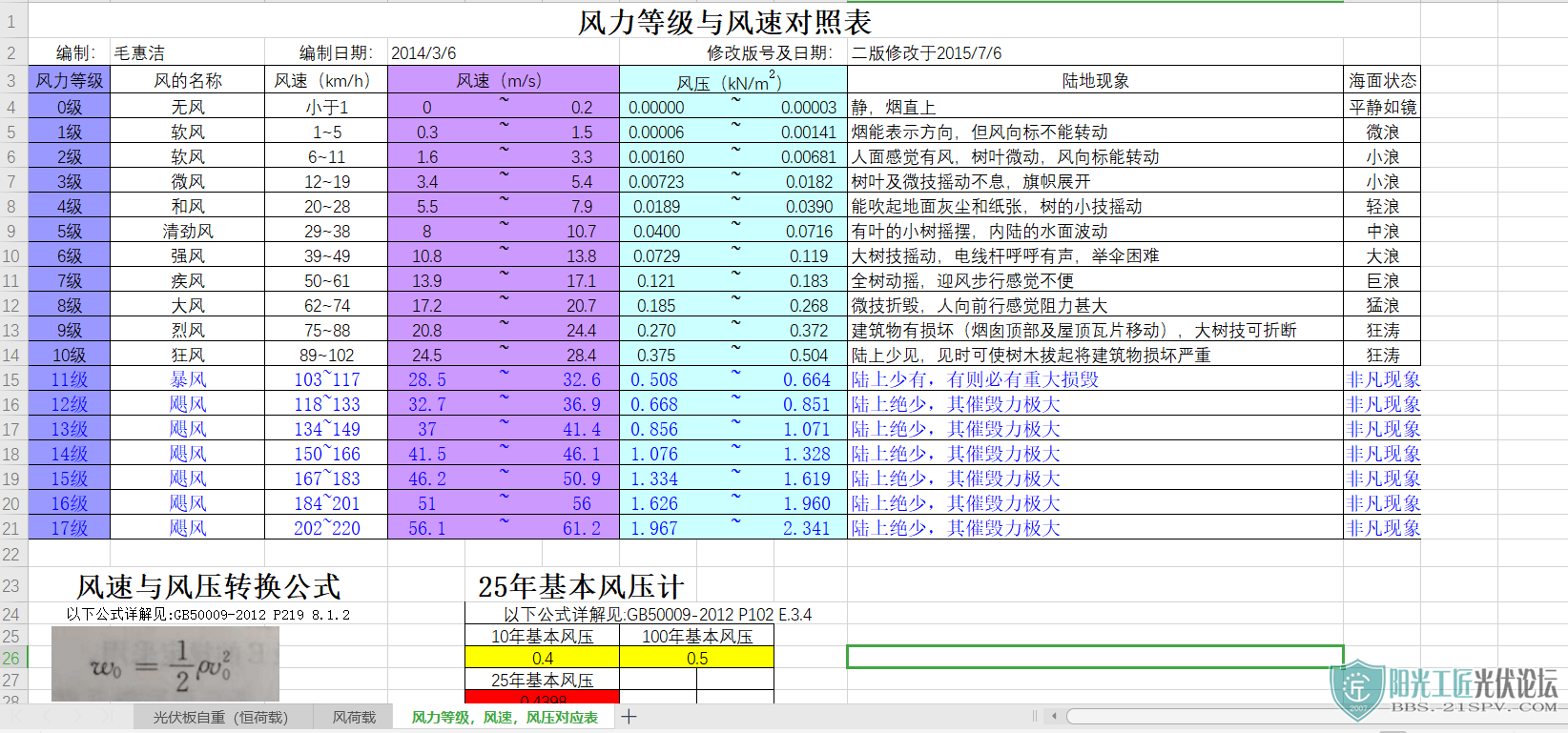Viewport: 1568px width, 733px height.
Task: Click the empty selected cell in row 26
Action: [1095, 657]
